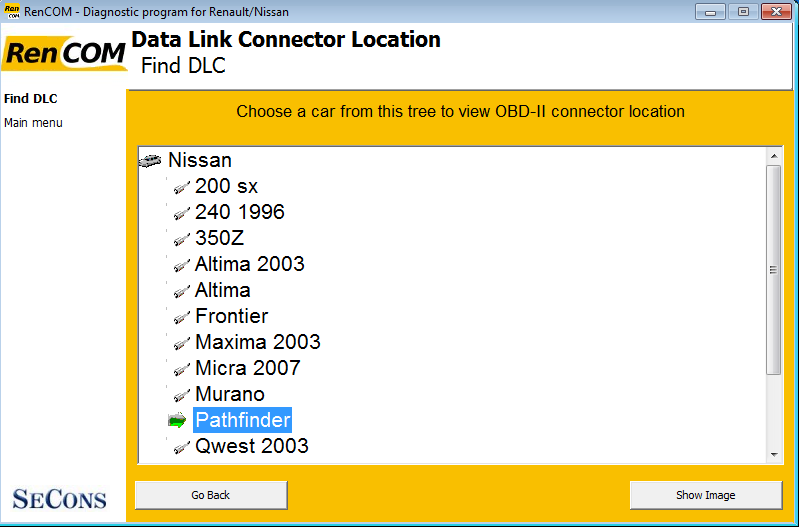Click the vertical scrollbar thumb in tree

click(x=774, y=270)
